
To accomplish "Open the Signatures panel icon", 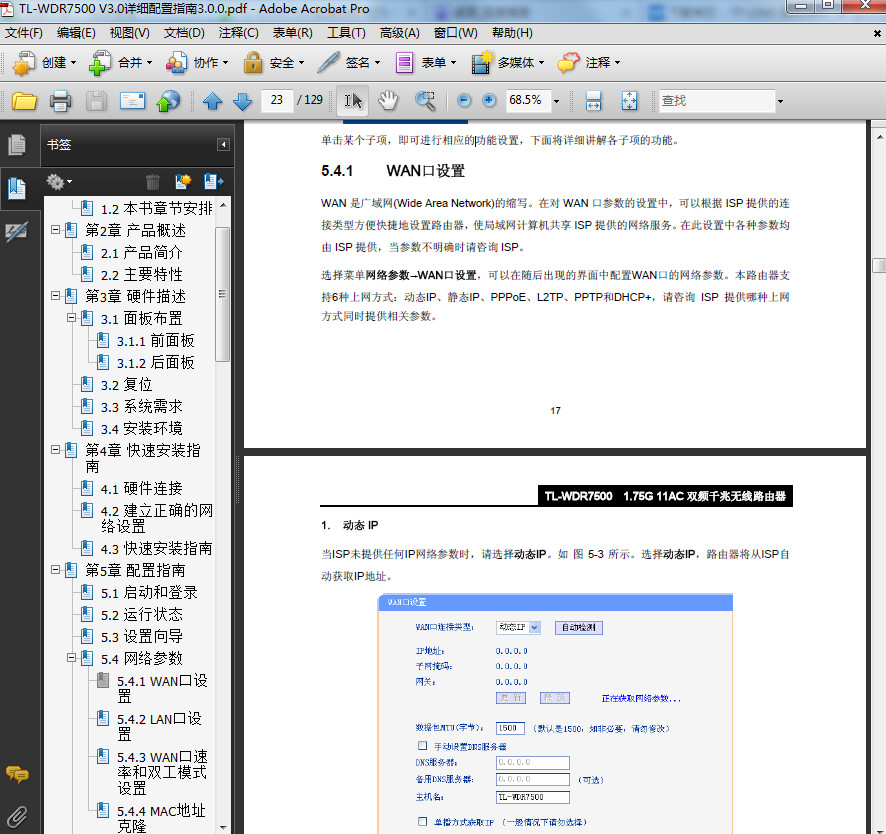I will click(16, 232).
